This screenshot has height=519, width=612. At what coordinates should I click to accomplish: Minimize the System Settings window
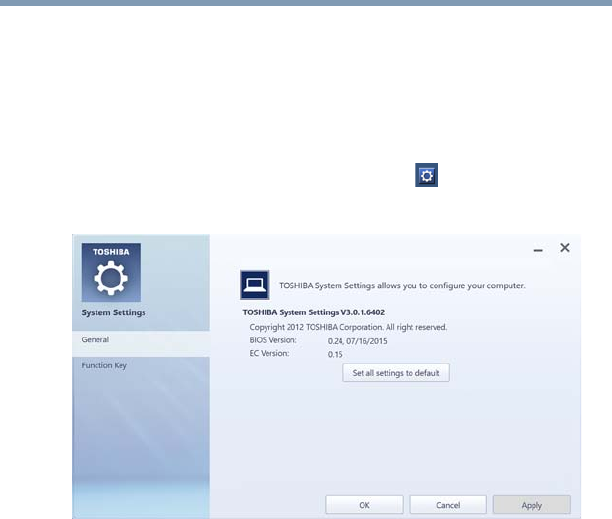(x=538, y=250)
